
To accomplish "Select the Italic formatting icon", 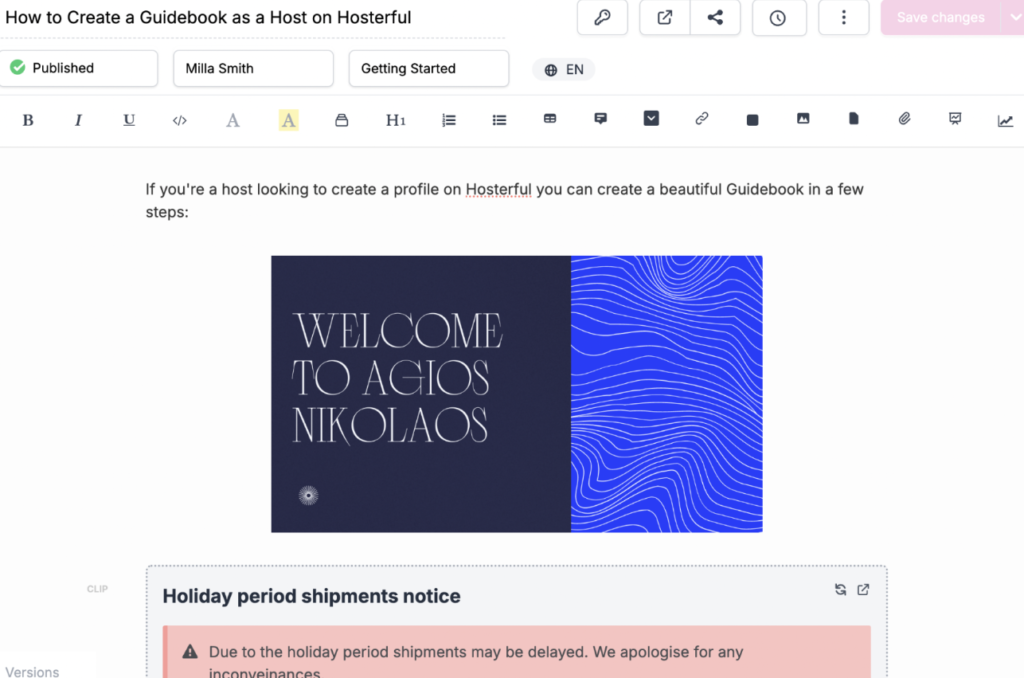I will coord(78,119).
